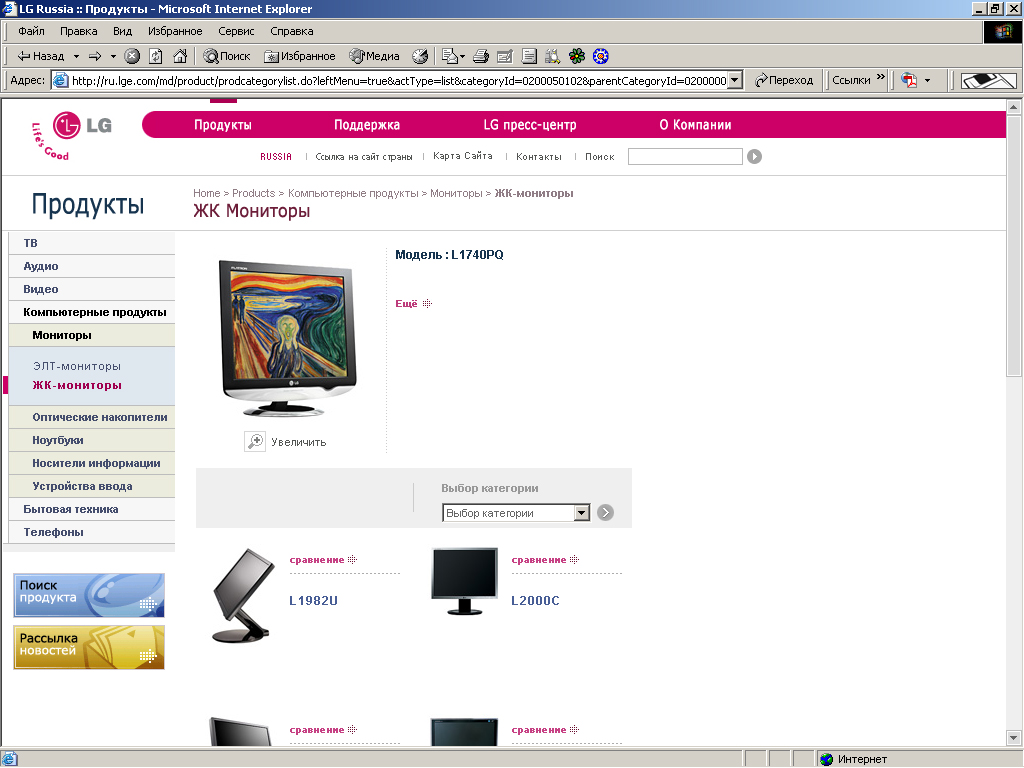Image resolution: width=1024 pixels, height=768 pixels.
Task: Select Телефоны in the left menu
Action: click(92, 532)
